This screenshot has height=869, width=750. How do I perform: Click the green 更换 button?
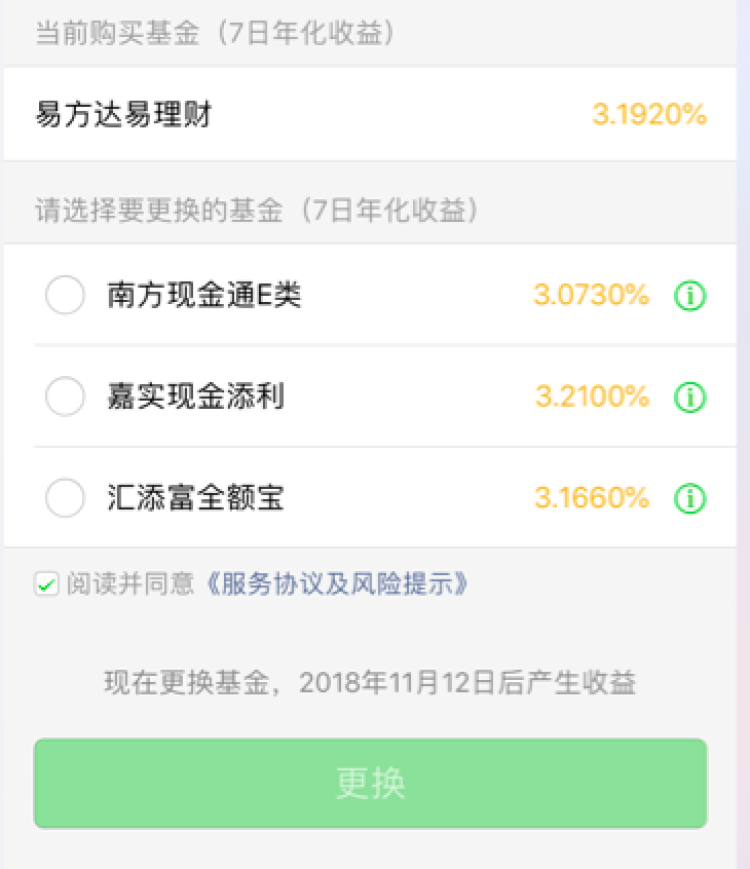coord(370,783)
